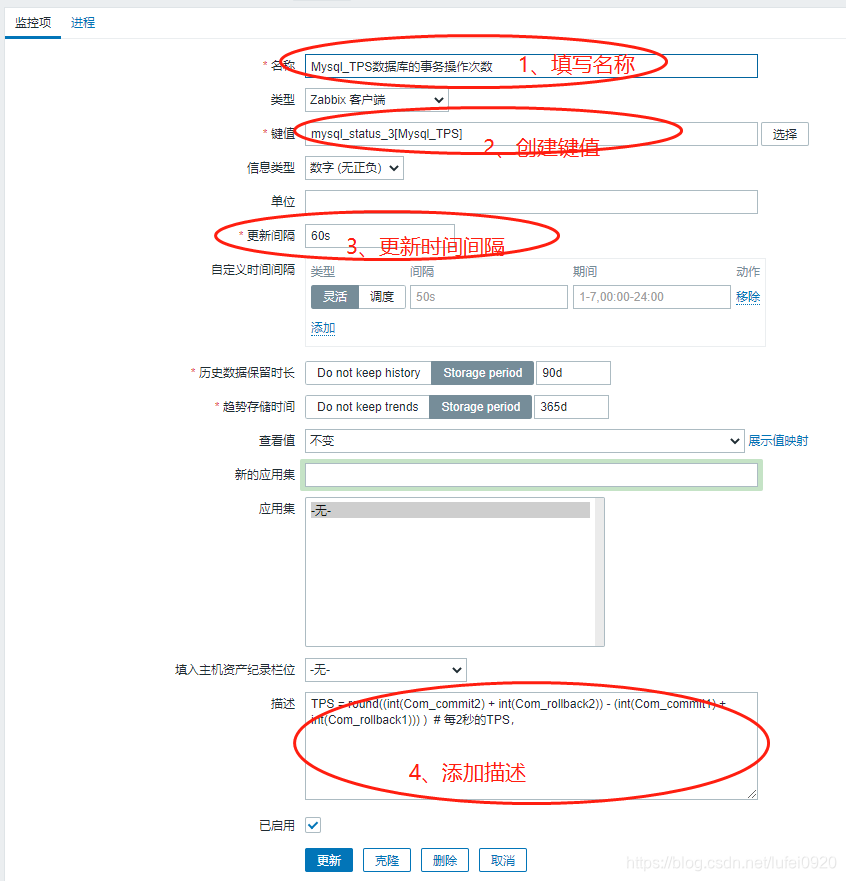Image resolution: width=846 pixels, height=881 pixels.
Task: Open the 查看值 dropdown
Action: tap(525, 441)
